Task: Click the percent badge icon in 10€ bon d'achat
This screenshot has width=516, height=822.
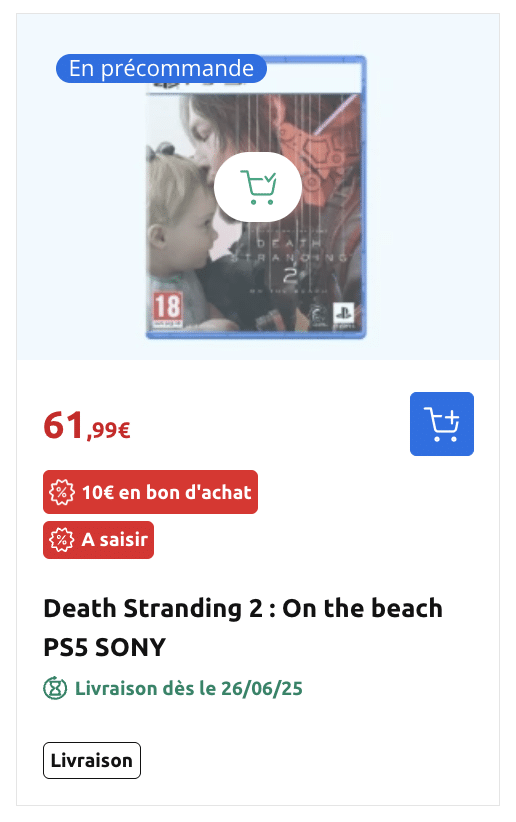Action: (61, 492)
